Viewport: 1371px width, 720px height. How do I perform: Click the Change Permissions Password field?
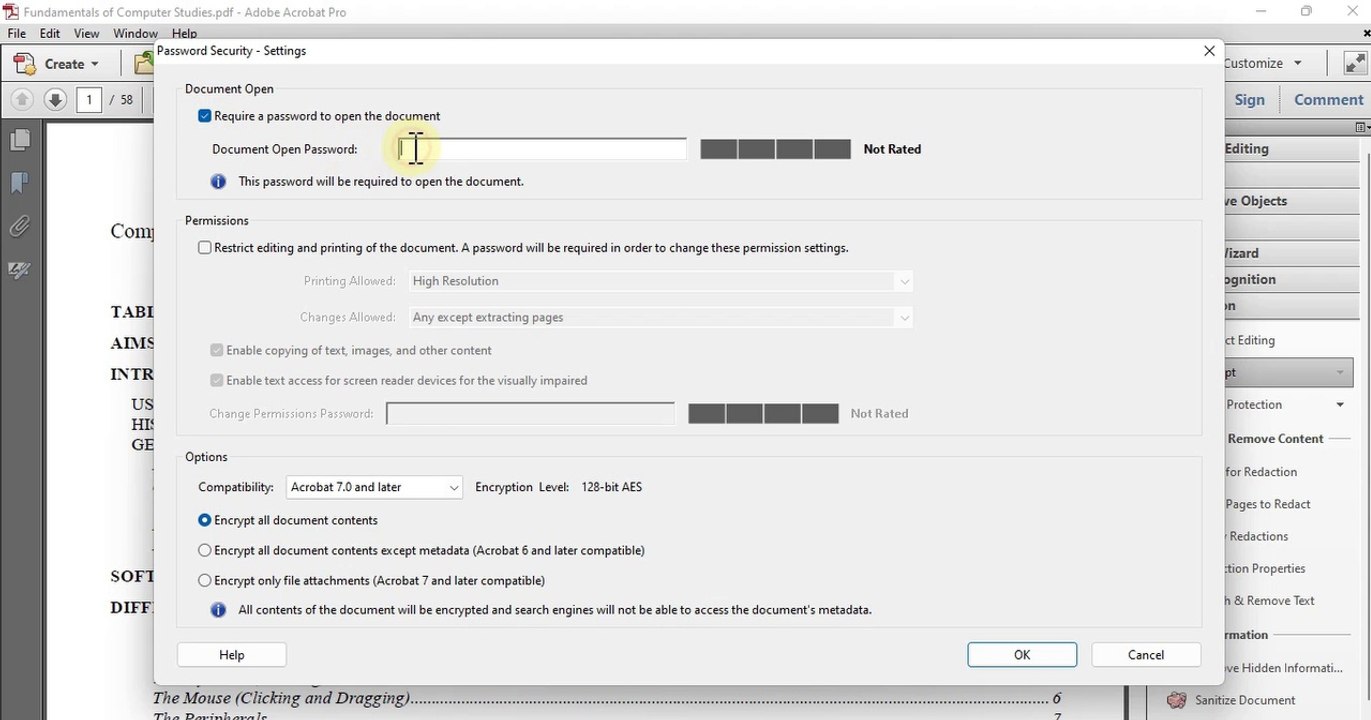(x=530, y=413)
